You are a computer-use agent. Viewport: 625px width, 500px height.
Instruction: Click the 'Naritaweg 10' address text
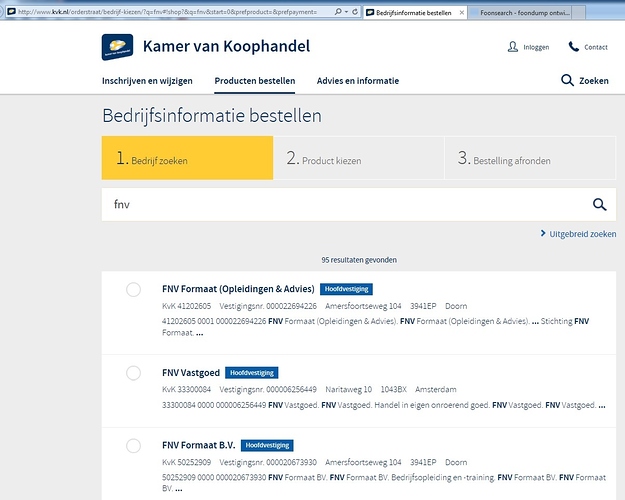348,390
